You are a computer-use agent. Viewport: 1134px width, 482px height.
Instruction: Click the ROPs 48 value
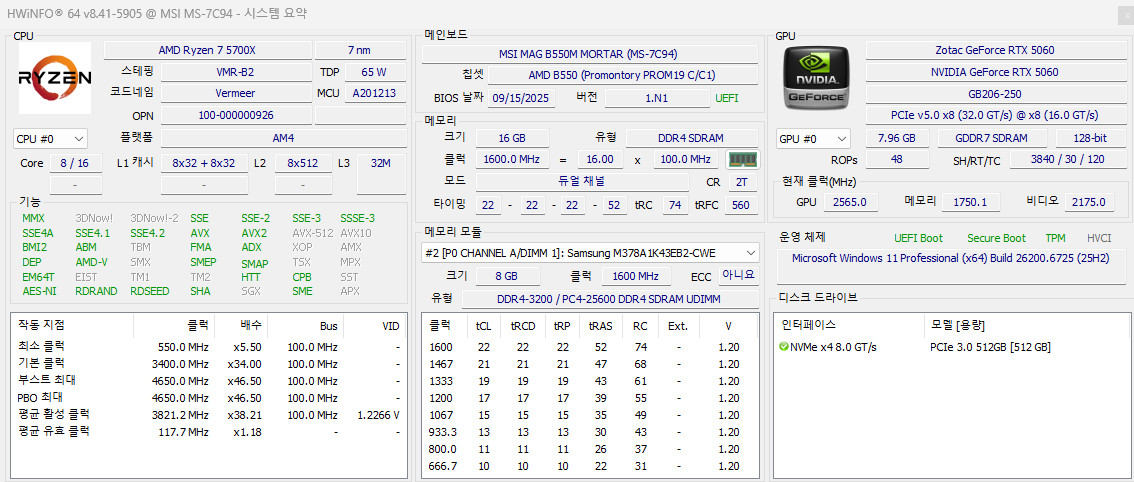tap(897, 160)
